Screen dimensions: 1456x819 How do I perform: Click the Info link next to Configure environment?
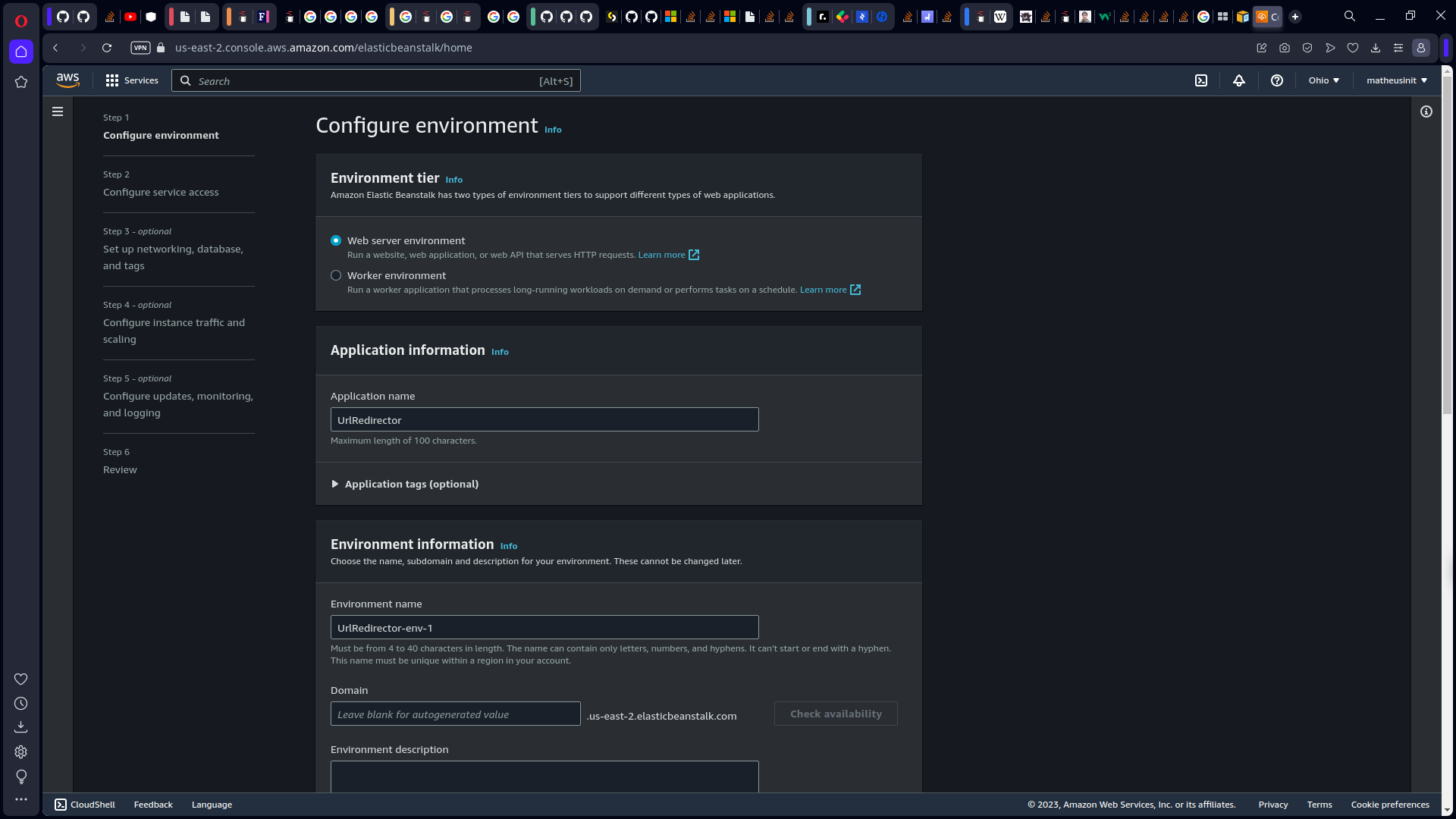553,130
